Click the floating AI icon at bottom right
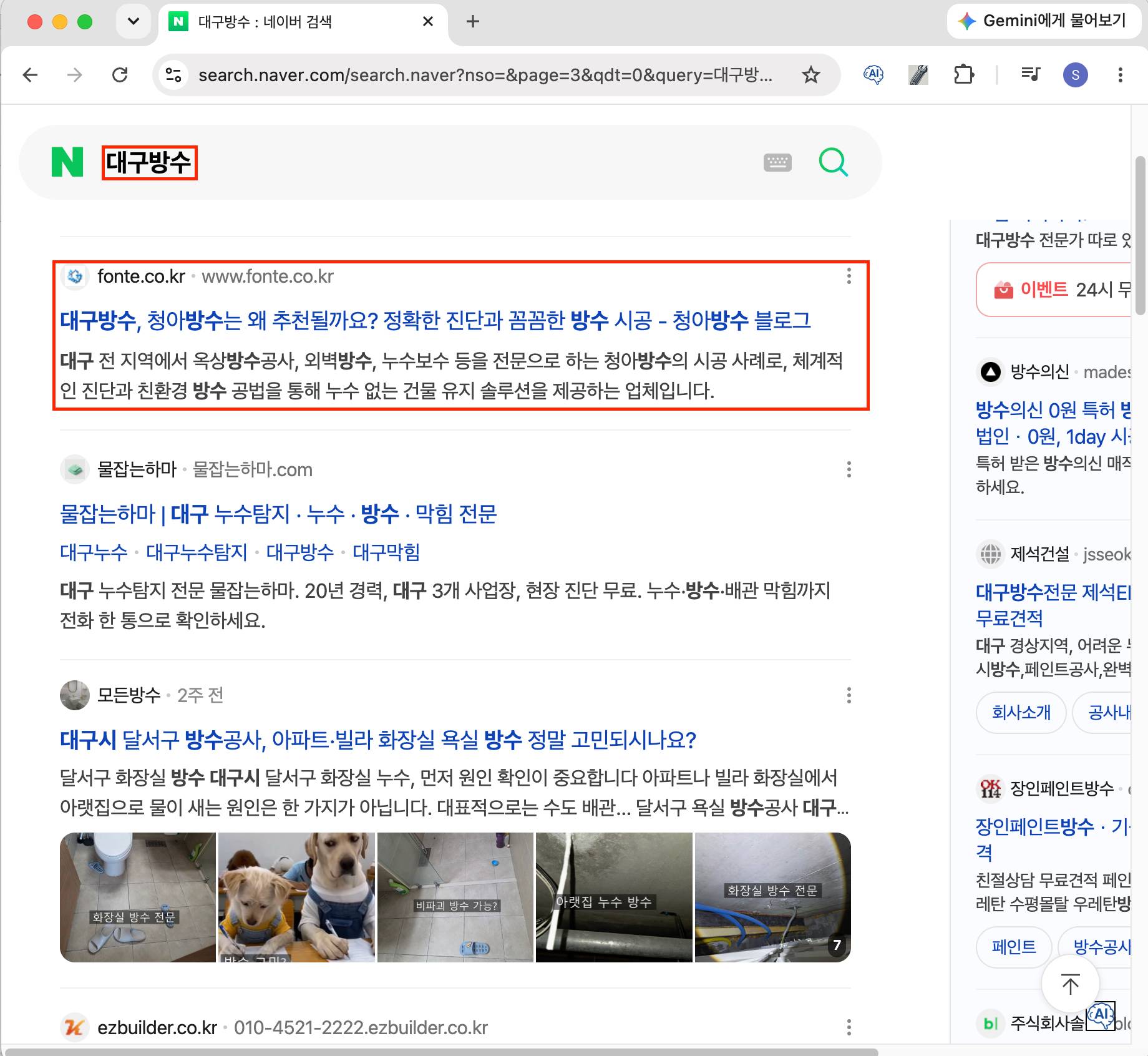 click(1101, 1015)
